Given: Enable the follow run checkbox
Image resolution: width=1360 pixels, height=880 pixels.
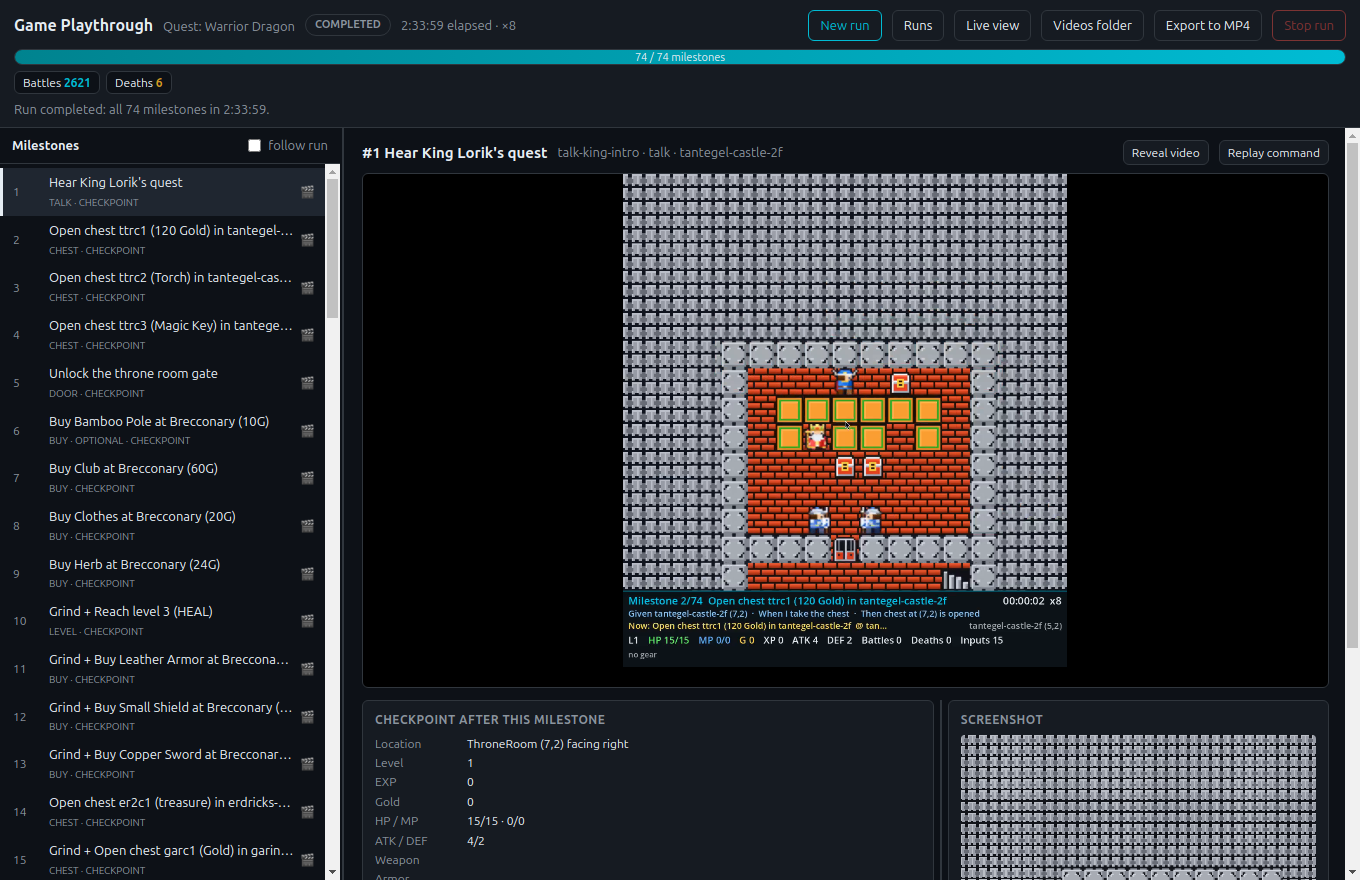Looking at the screenshot, I should click(x=254, y=146).
